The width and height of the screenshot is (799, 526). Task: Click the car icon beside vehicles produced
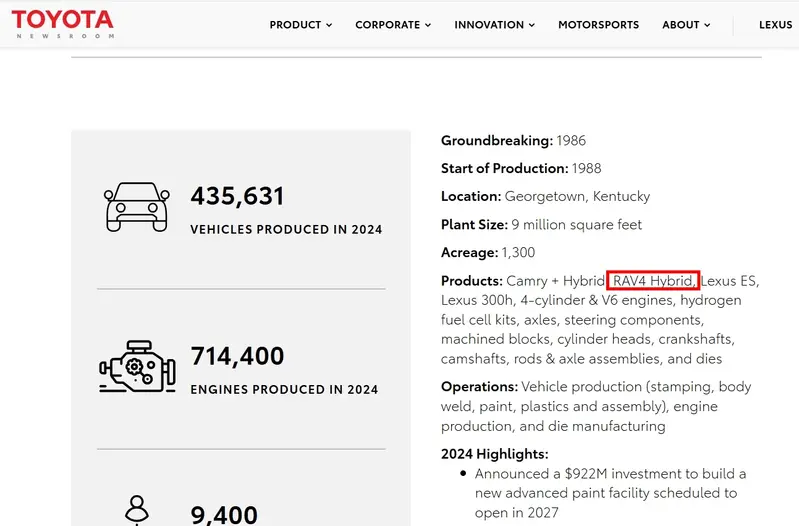click(x=137, y=207)
